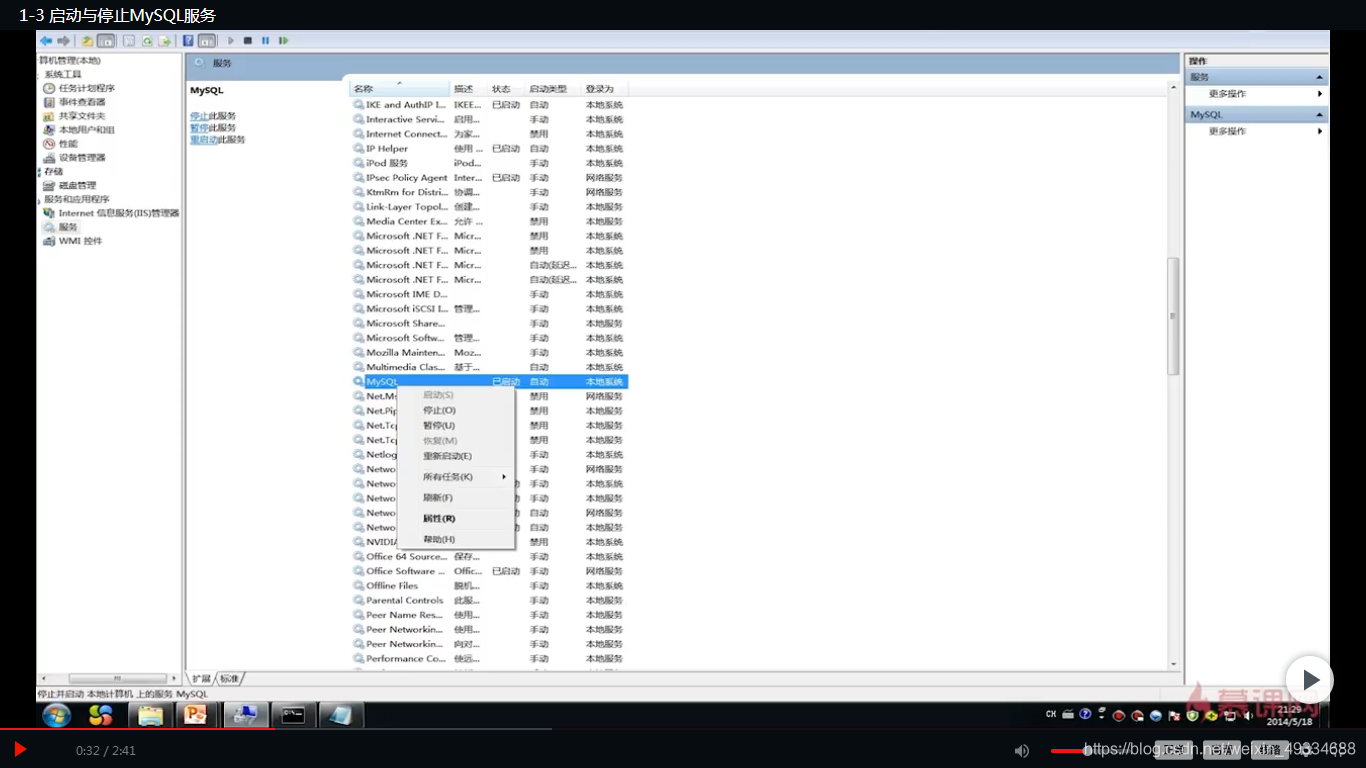The width and height of the screenshot is (1366, 768).
Task: Click the services list vertical scrollbar thumb
Action: click(x=1174, y=316)
